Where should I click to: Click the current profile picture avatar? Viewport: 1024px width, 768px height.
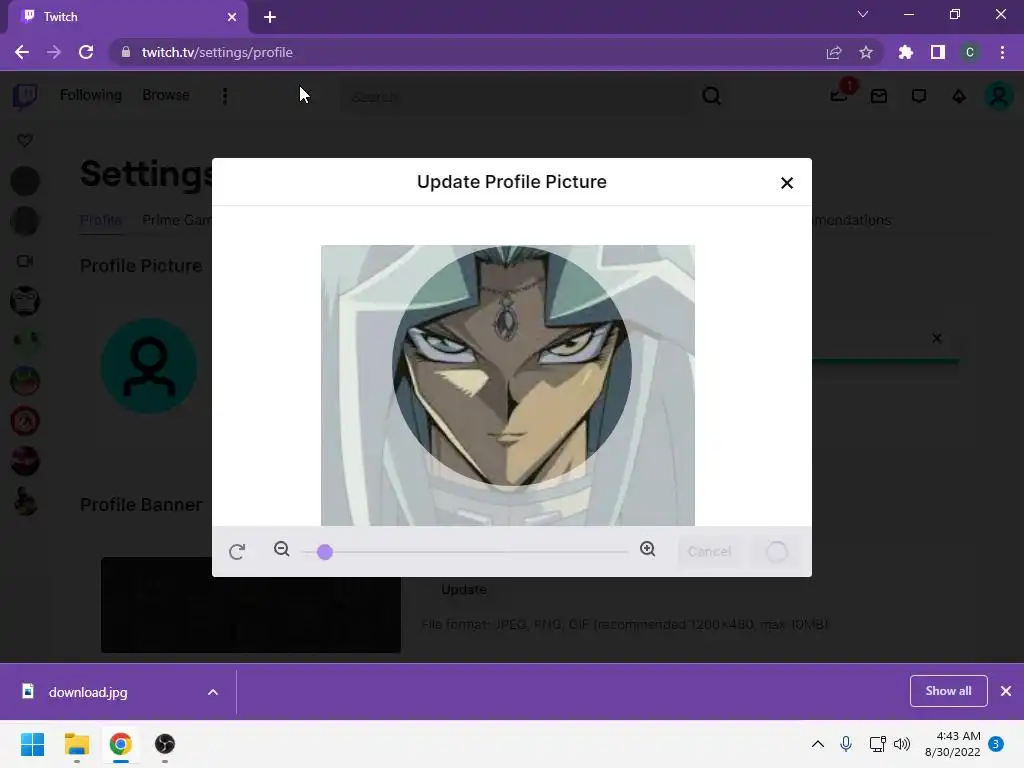coord(149,366)
